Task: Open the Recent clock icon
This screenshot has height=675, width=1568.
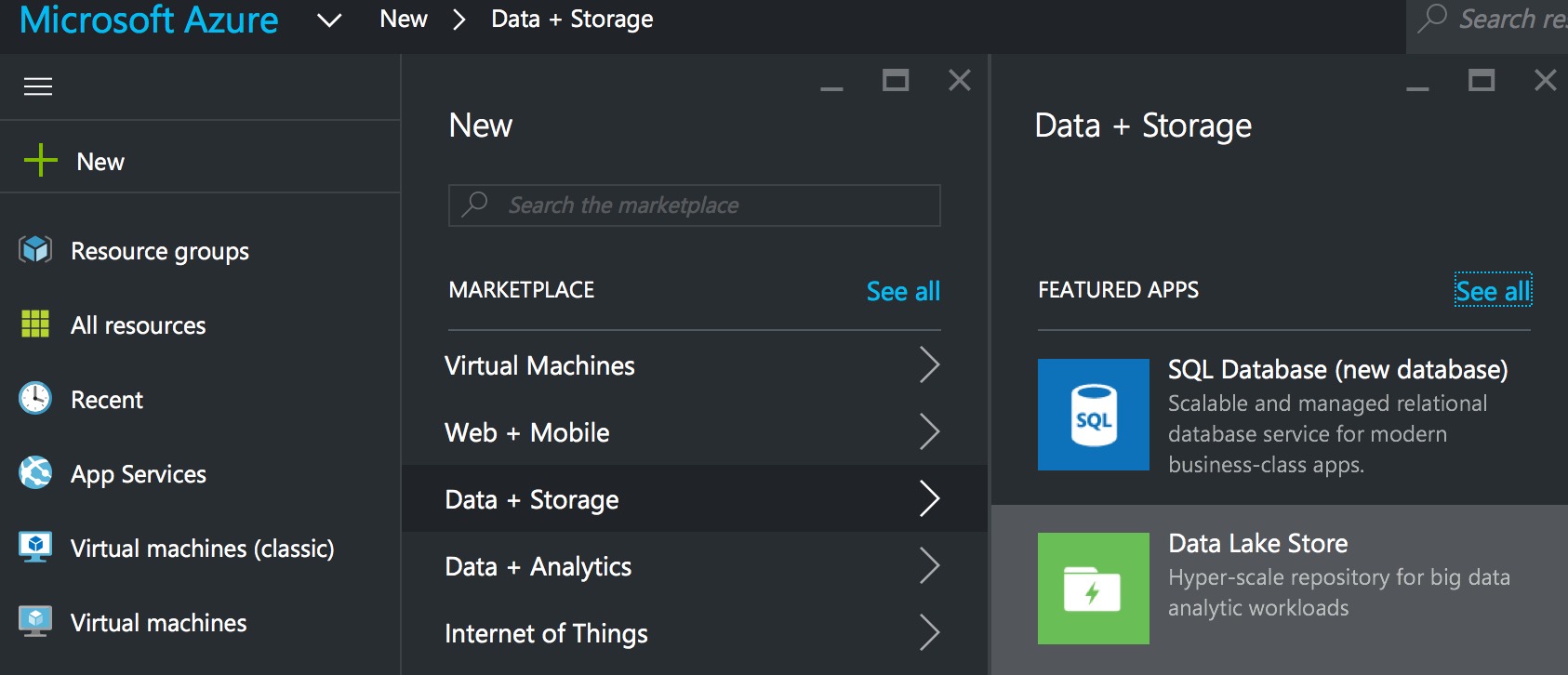Action: tap(35, 399)
